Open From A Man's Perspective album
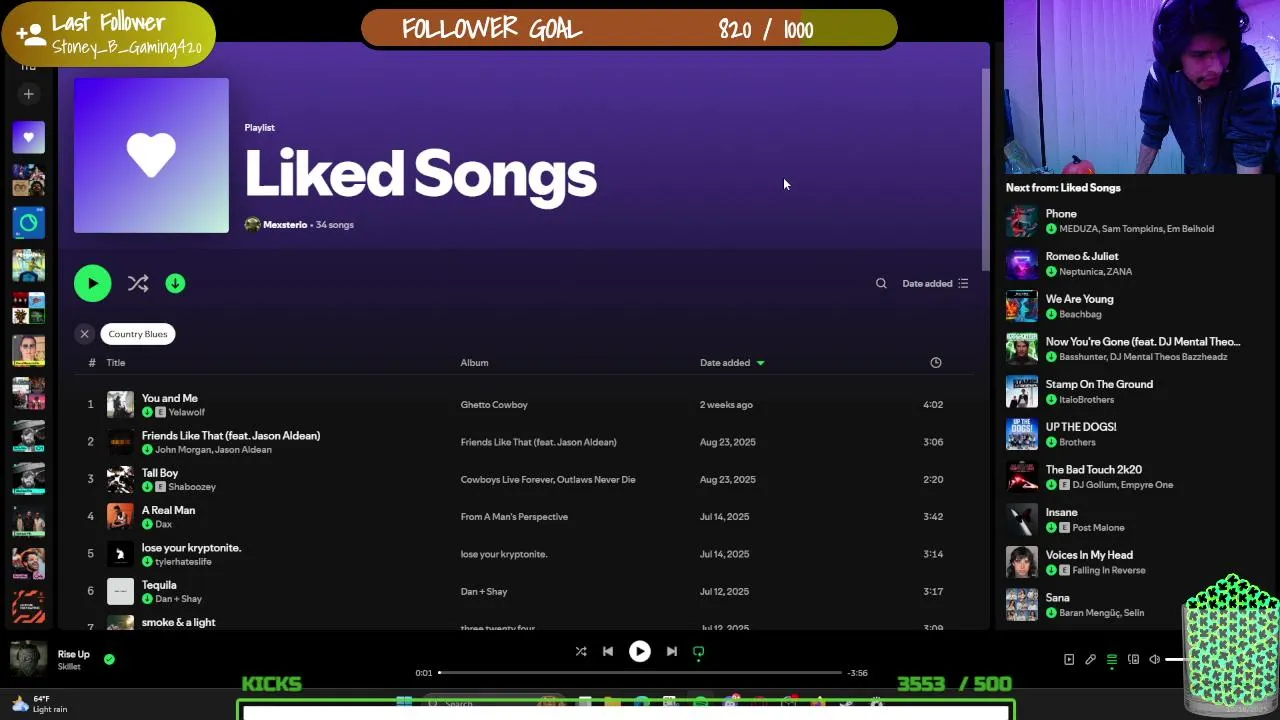The height and width of the screenshot is (720, 1280). (x=514, y=517)
